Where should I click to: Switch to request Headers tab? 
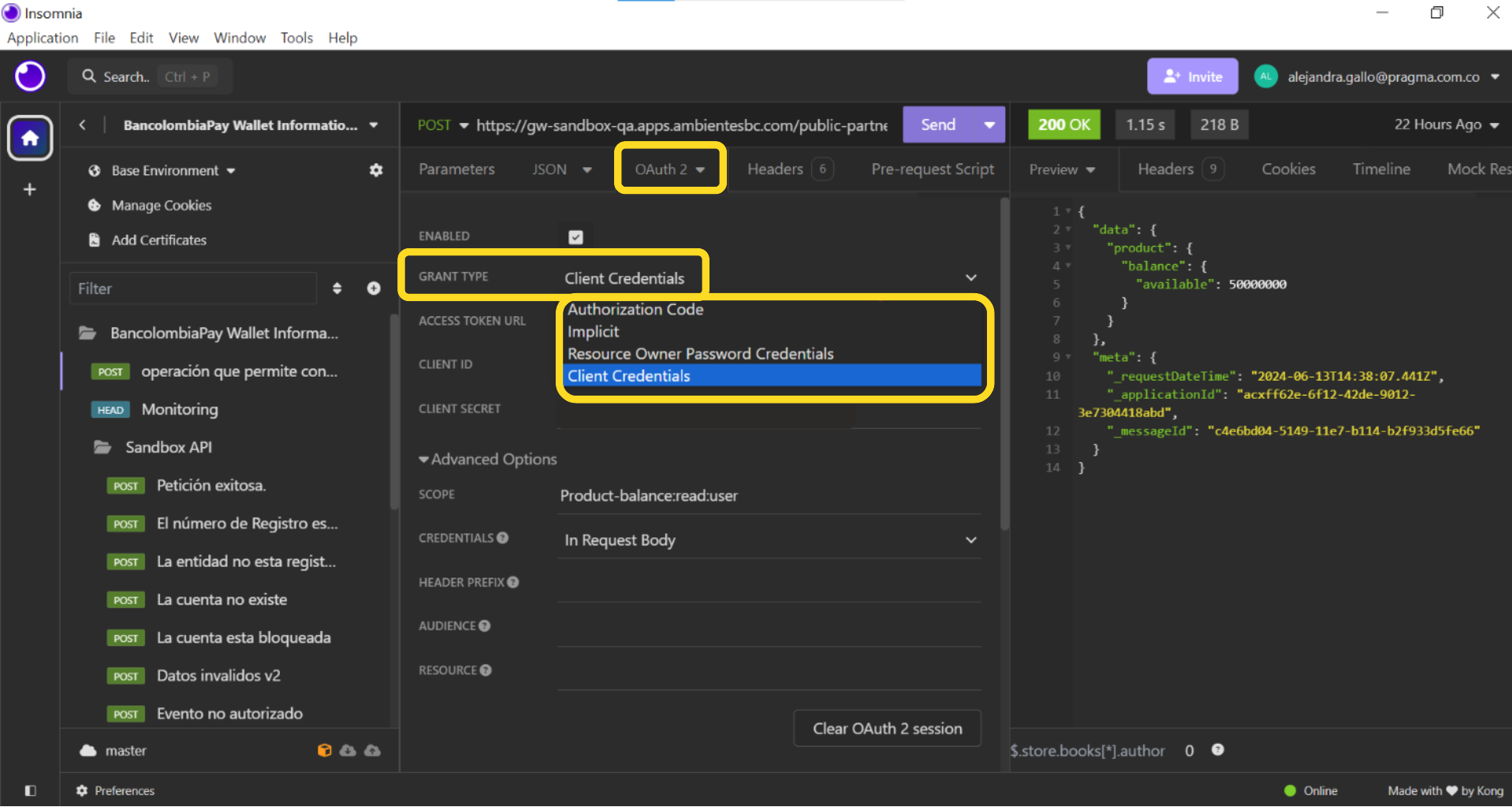coord(789,169)
